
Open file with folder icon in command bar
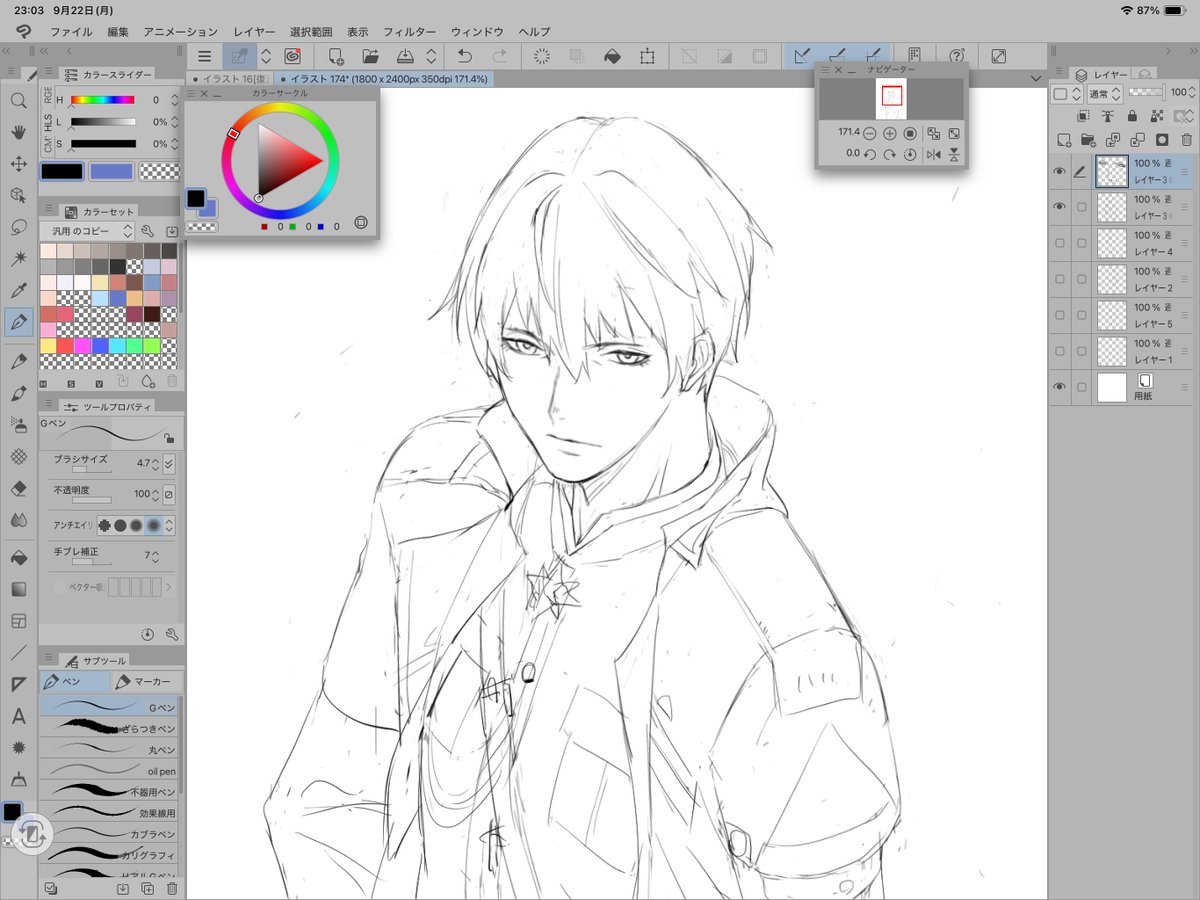pyautogui.click(x=371, y=57)
